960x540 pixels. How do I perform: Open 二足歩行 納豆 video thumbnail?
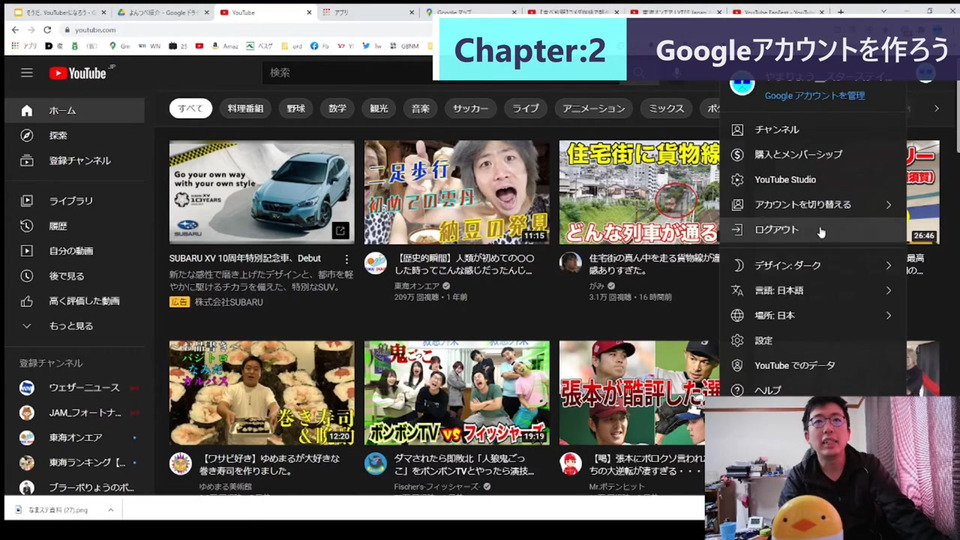pos(457,192)
